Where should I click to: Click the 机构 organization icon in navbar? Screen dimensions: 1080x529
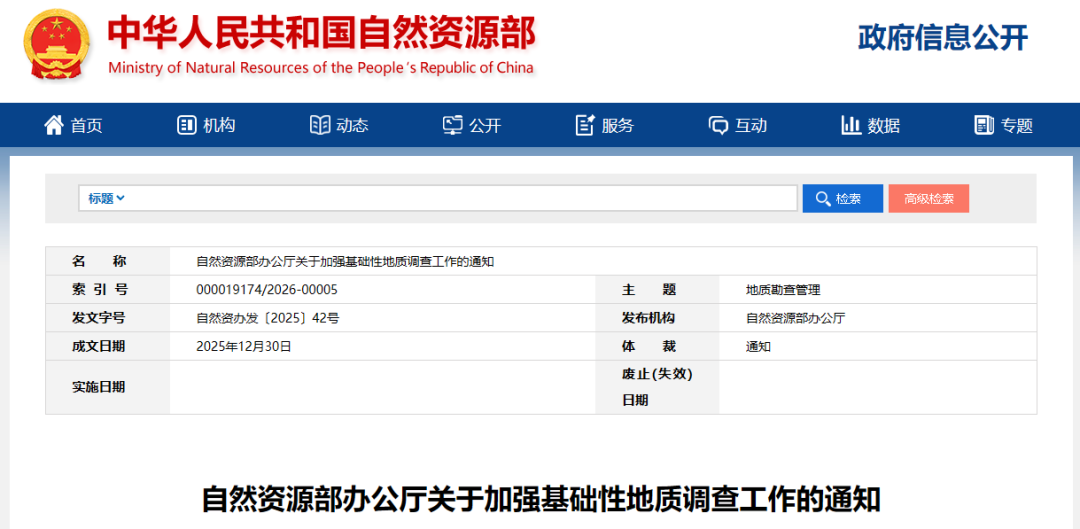[187, 125]
